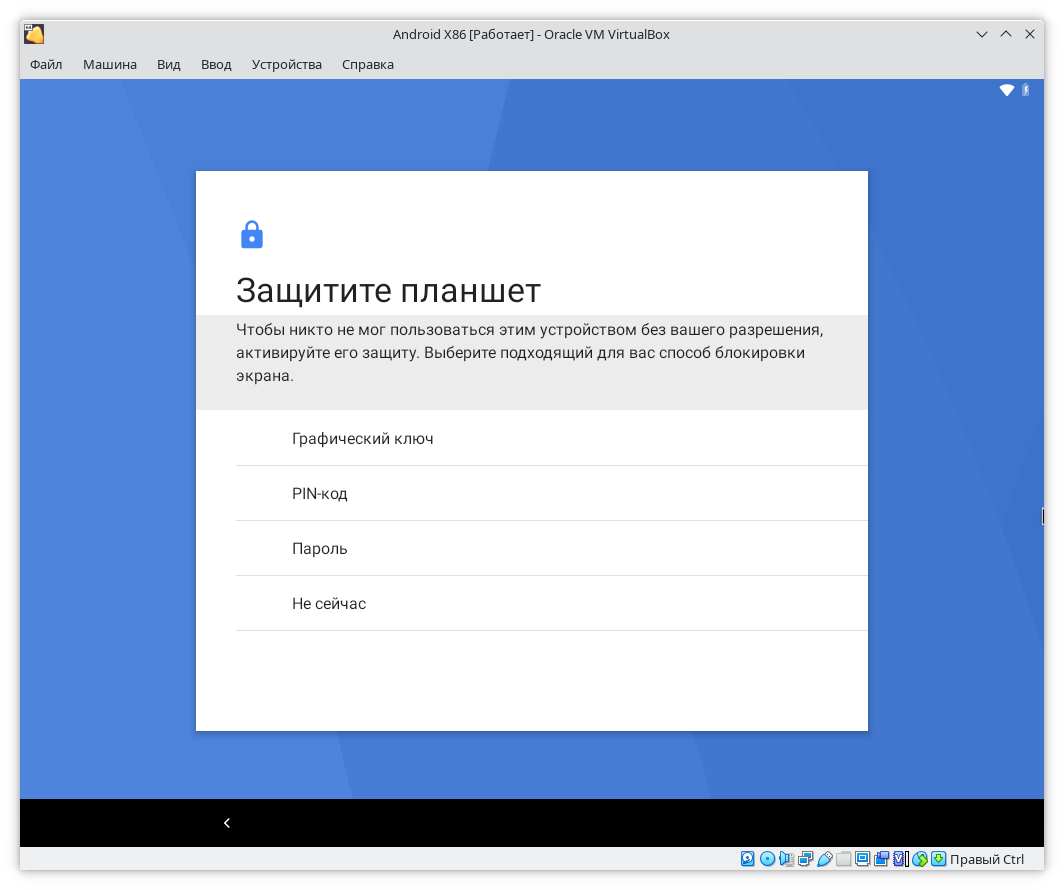Choose Графический ключ lock option
Viewport: 1064px width, 890px height.
tap(363, 438)
